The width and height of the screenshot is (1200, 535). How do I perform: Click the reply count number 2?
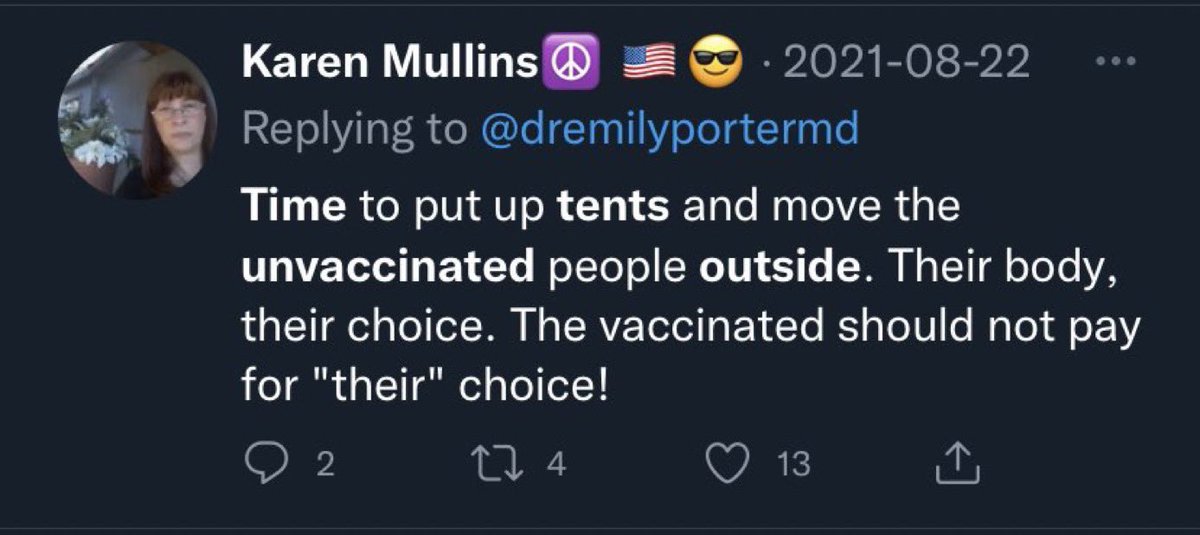click(x=323, y=464)
